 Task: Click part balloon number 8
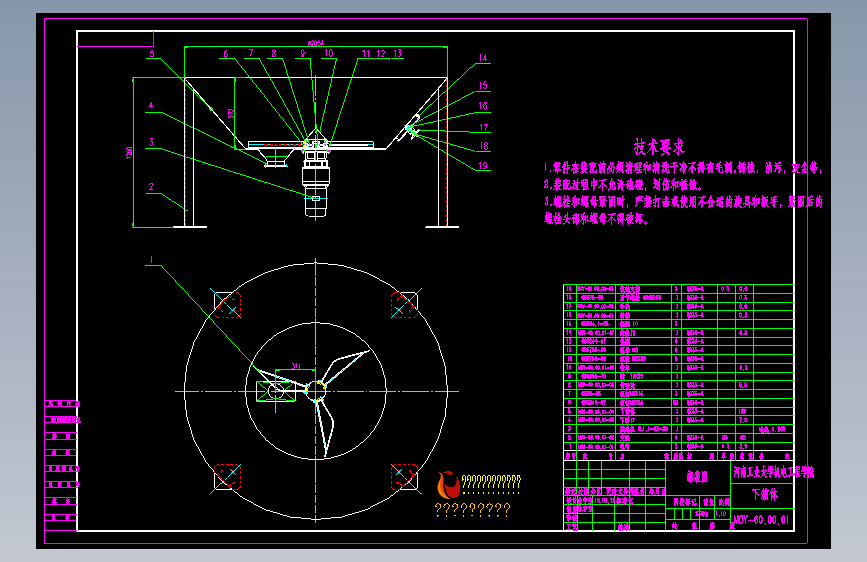point(274,53)
